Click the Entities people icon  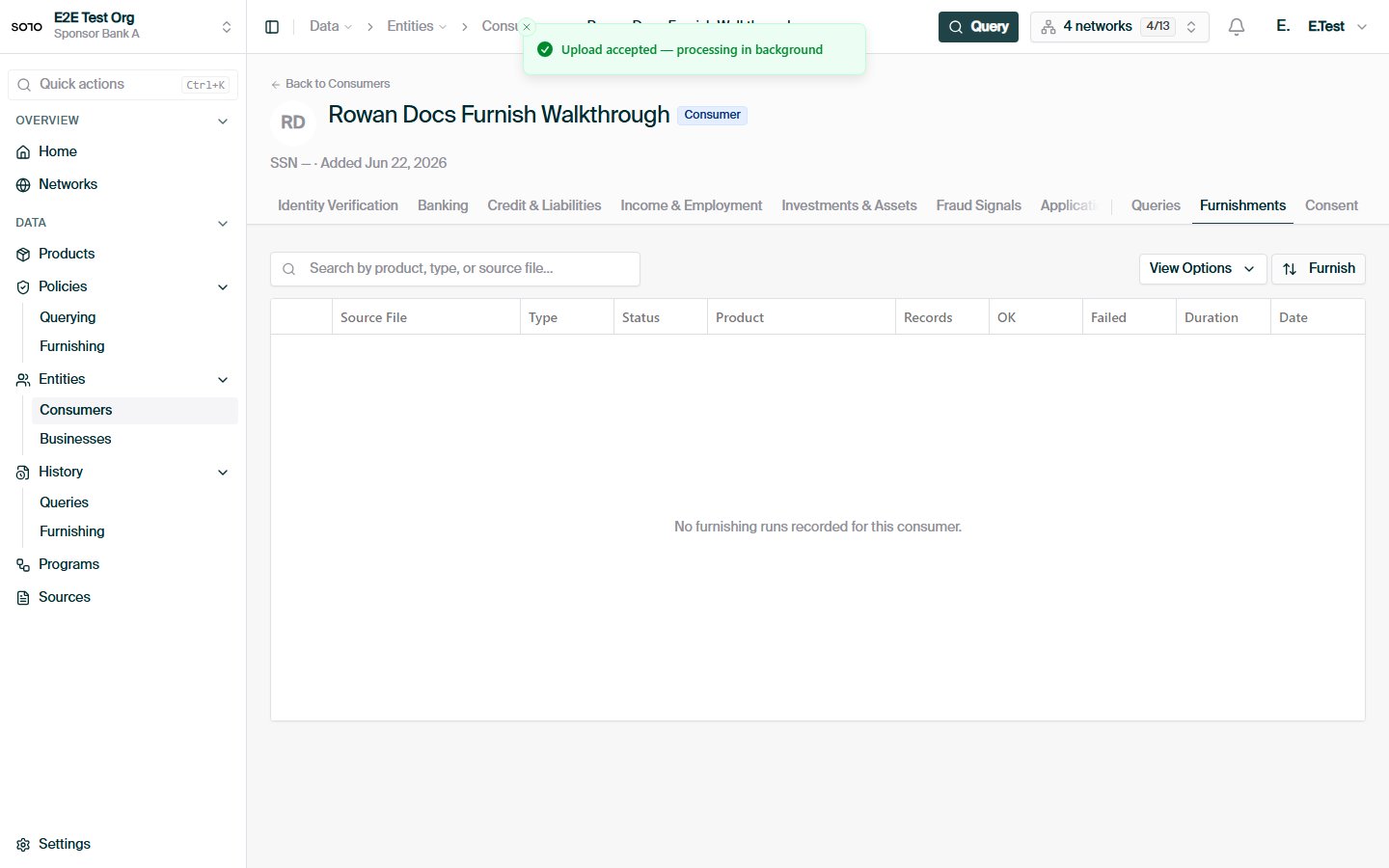(x=23, y=380)
